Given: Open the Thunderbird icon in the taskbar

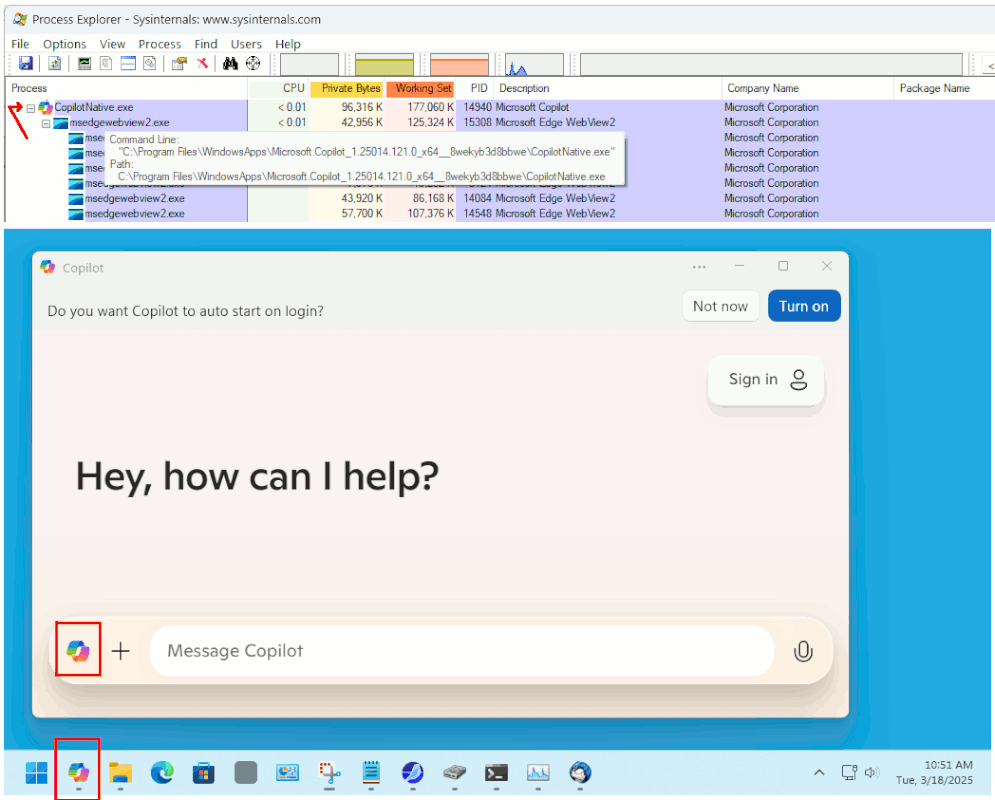Looking at the screenshot, I should coord(580,773).
